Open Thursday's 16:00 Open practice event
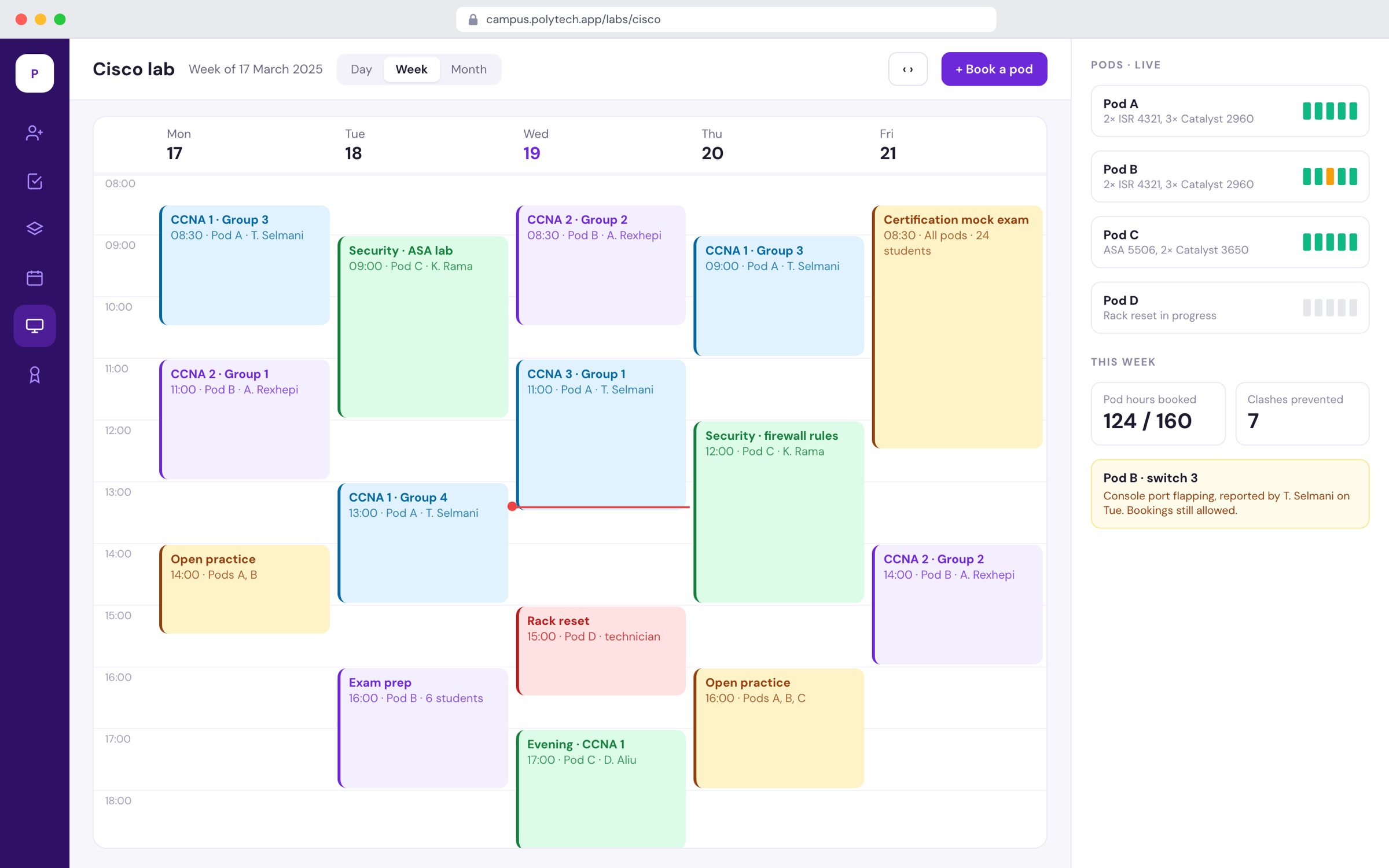 (x=779, y=728)
